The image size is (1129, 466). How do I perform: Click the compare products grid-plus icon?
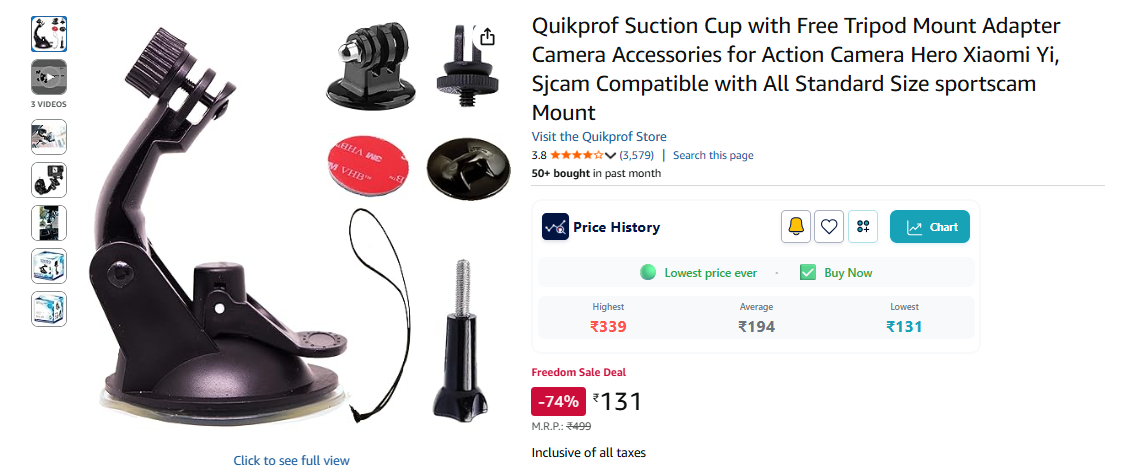863,227
